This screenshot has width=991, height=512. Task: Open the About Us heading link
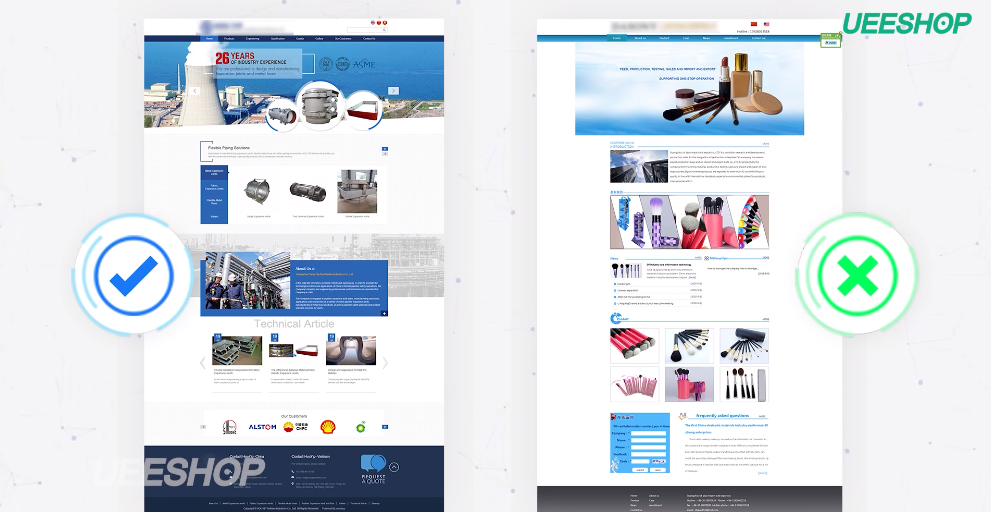click(306, 268)
